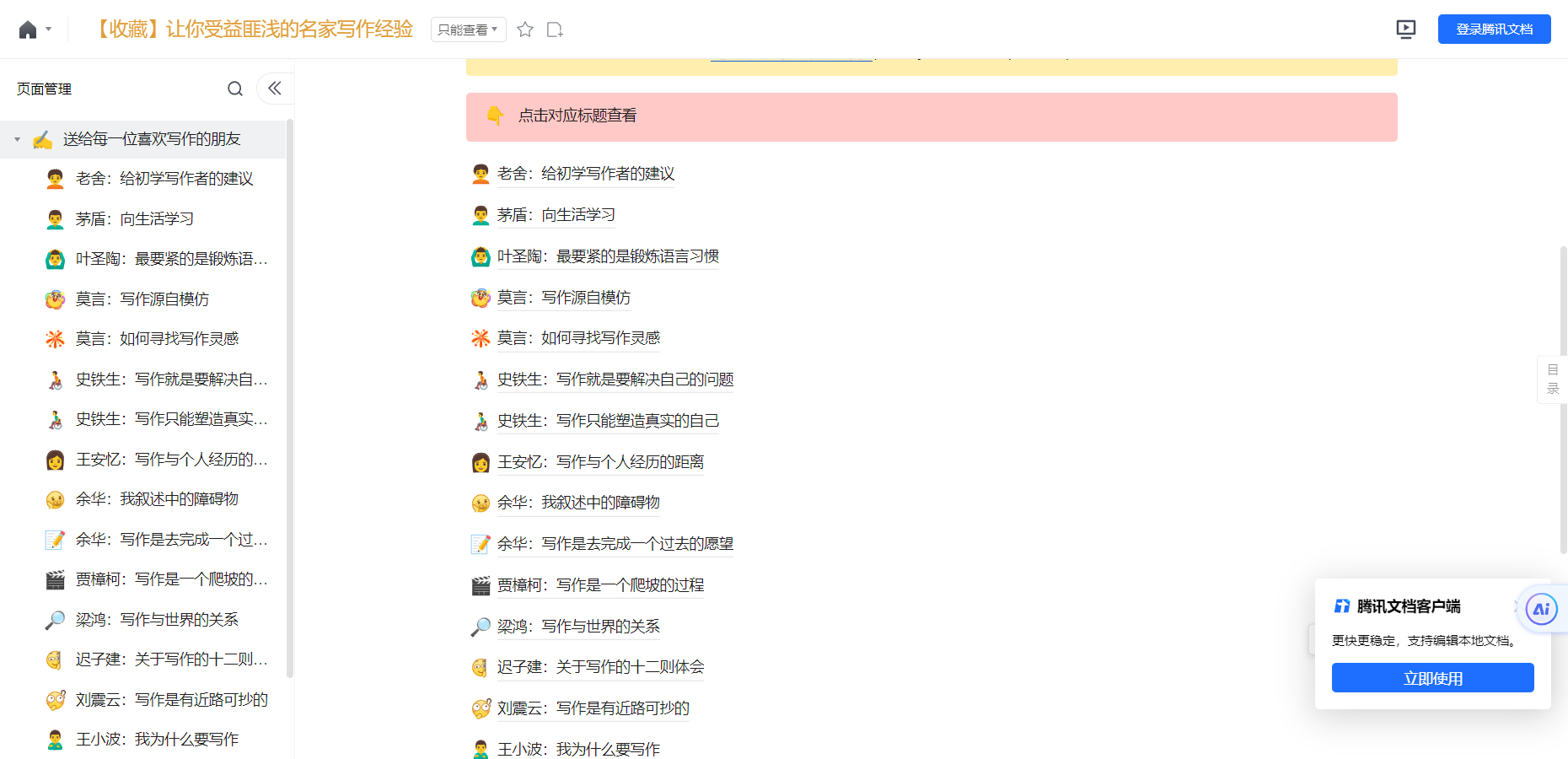
Task: Click magnifier icon in sidebar 梁鸿 row
Action: point(55,621)
